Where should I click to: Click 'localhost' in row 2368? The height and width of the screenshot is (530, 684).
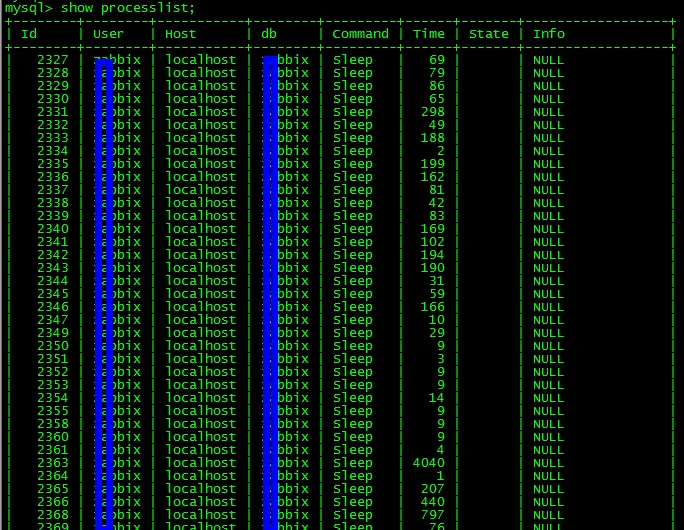201,515
